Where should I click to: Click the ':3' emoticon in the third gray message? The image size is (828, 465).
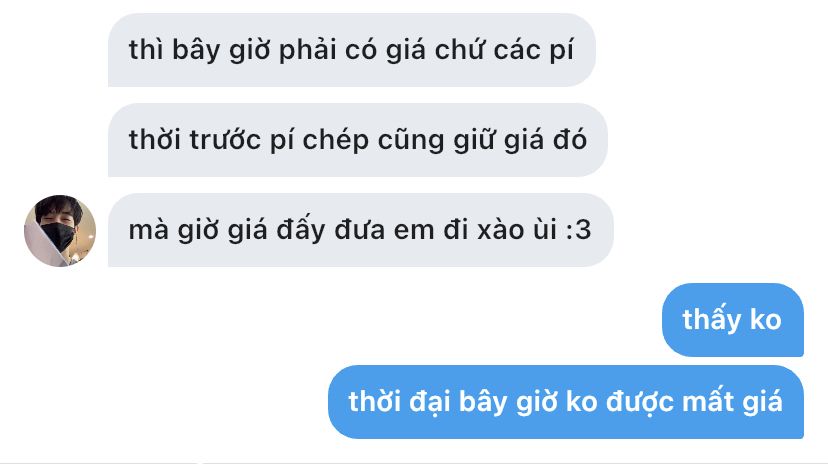pyautogui.click(x=578, y=230)
